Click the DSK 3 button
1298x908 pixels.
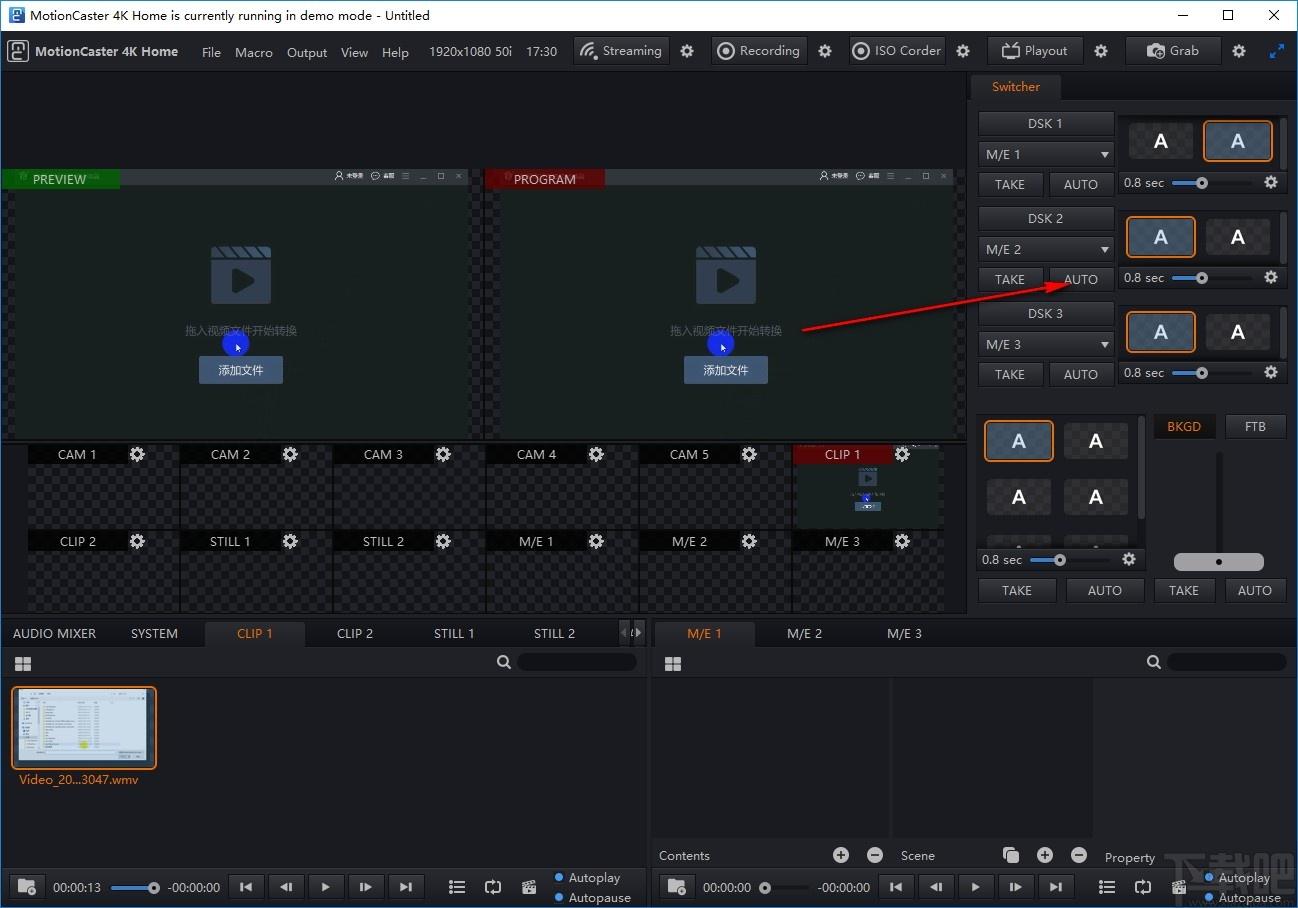click(1046, 314)
